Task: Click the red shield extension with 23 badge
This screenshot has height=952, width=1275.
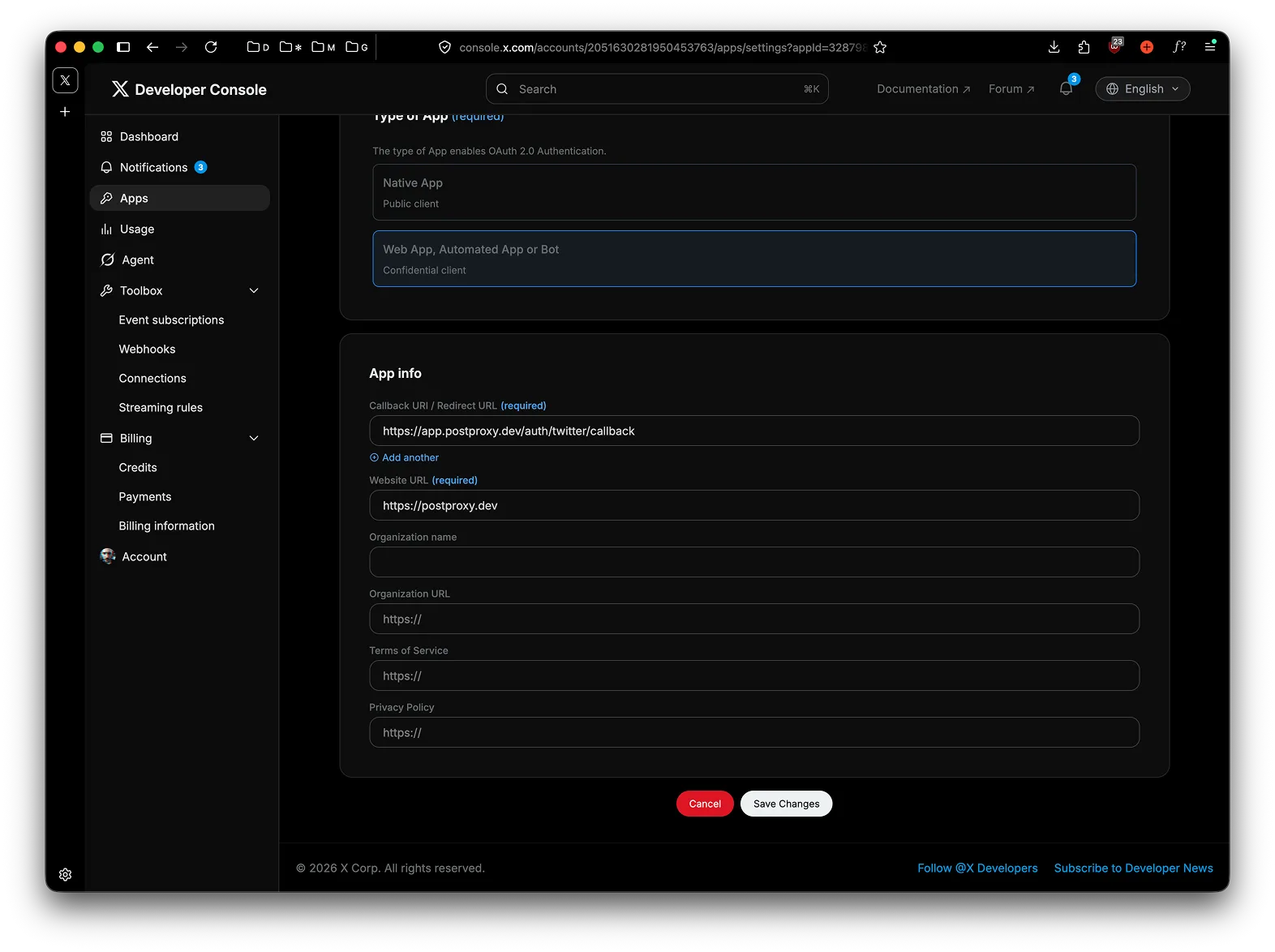Action: coord(1115,45)
